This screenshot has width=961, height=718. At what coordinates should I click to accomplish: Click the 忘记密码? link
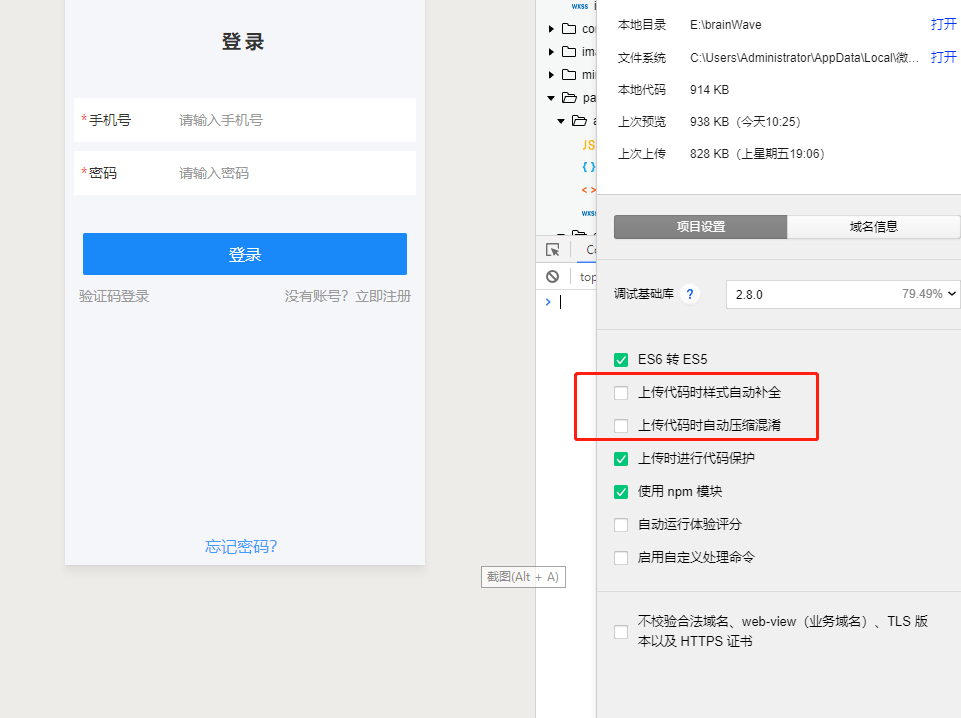tap(241, 547)
